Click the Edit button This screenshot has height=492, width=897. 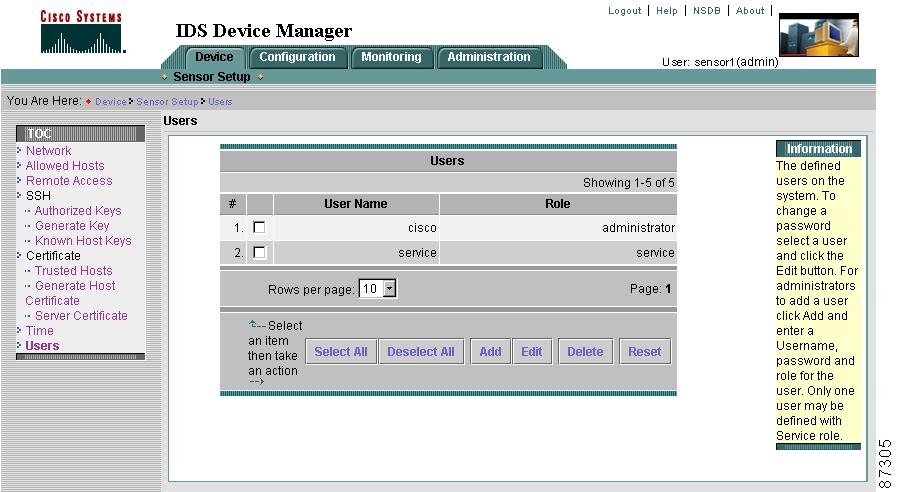531,352
